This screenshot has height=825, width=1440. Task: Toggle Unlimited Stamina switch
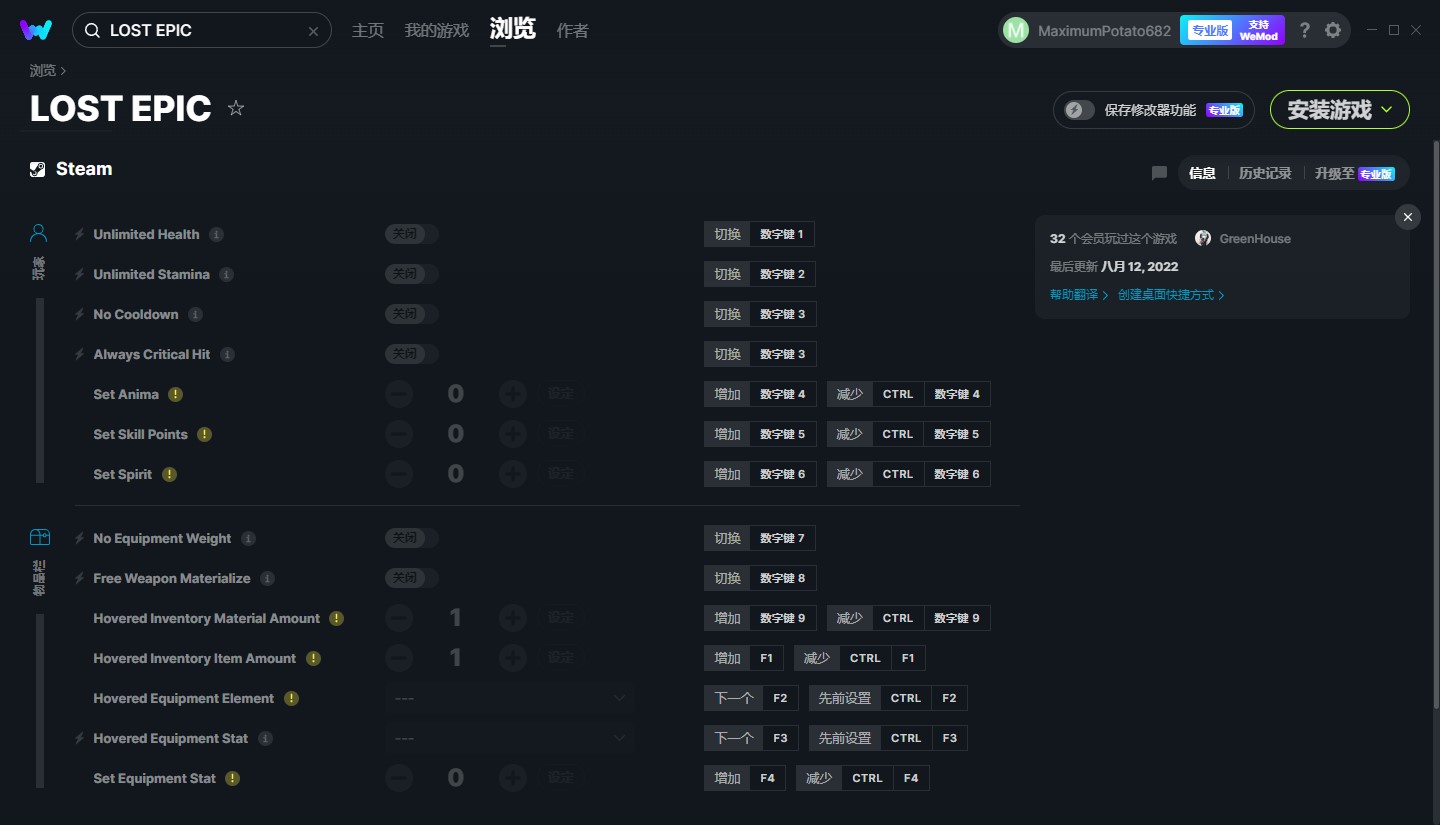(411, 274)
